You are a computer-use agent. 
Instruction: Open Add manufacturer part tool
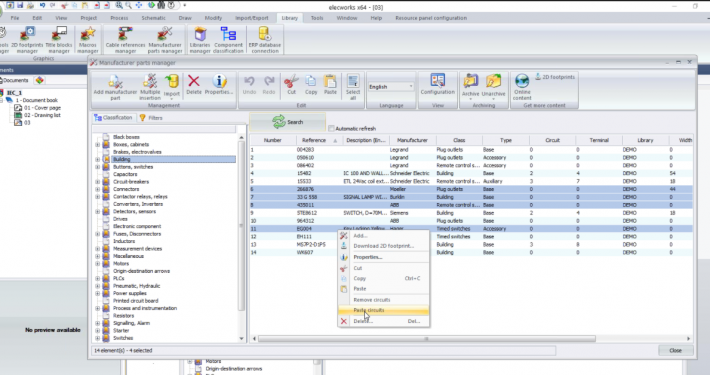tap(115, 87)
